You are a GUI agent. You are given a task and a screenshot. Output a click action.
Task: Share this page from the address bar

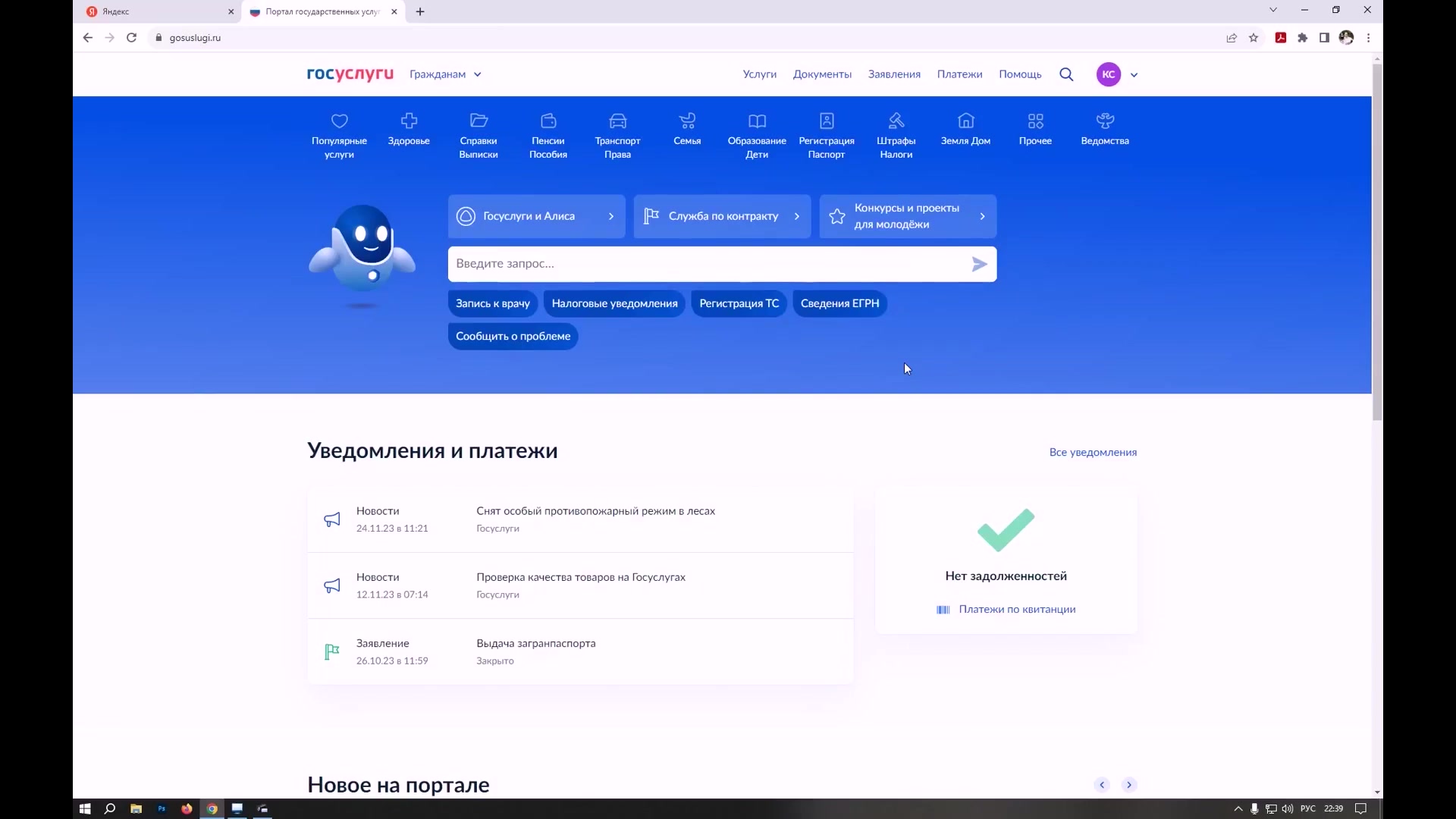(1232, 38)
